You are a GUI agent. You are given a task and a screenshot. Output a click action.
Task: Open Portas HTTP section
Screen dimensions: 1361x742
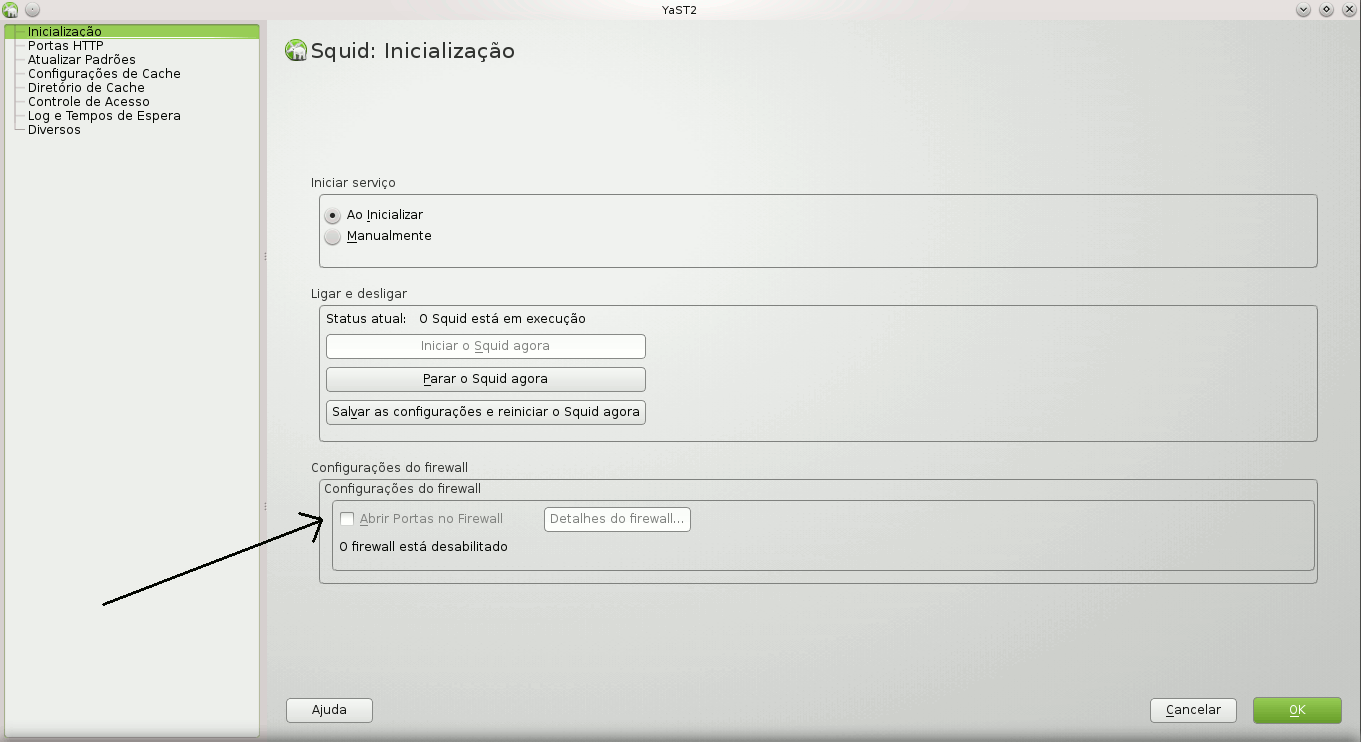[x=65, y=45]
